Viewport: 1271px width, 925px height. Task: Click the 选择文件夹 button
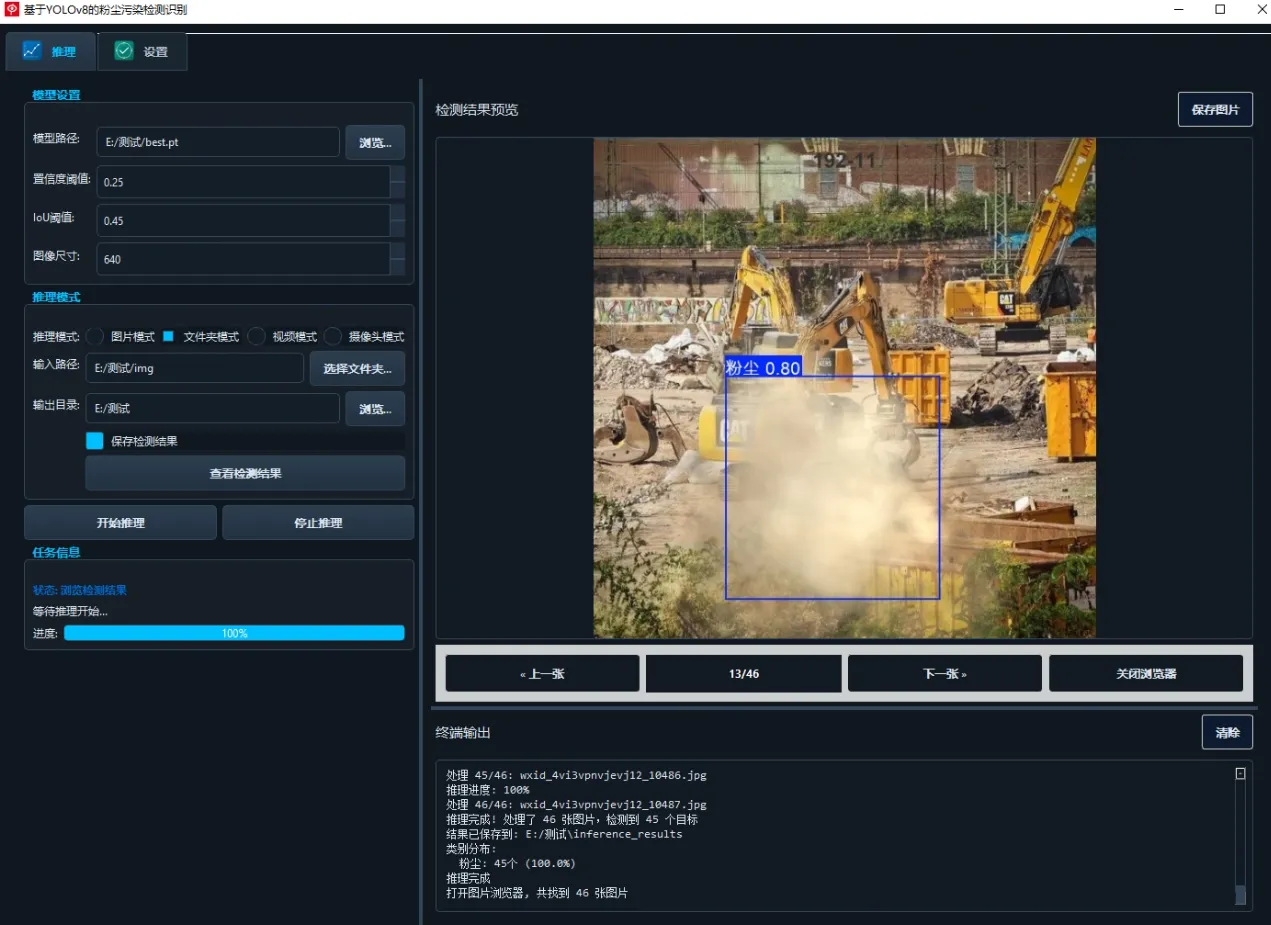pyautogui.click(x=357, y=369)
